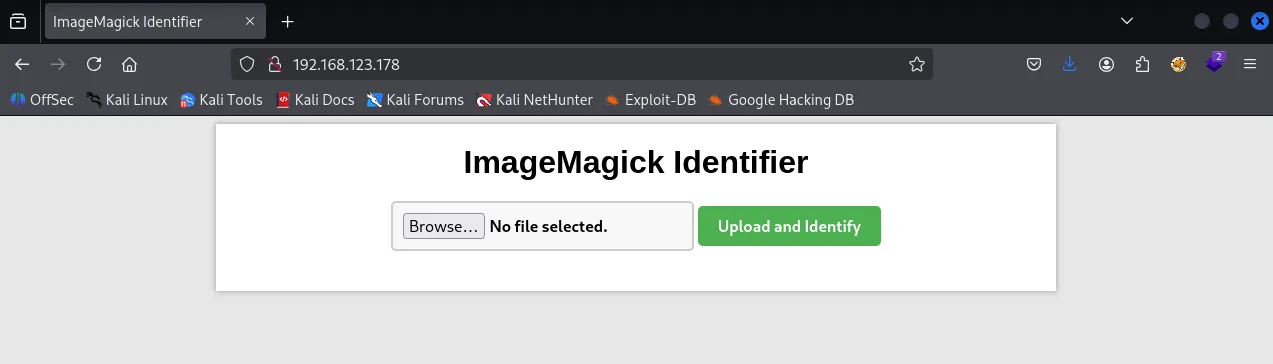The width and height of the screenshot is (1273, 364).
Task: Open the Exploit-DB bookmark
Action: [650, 99]
